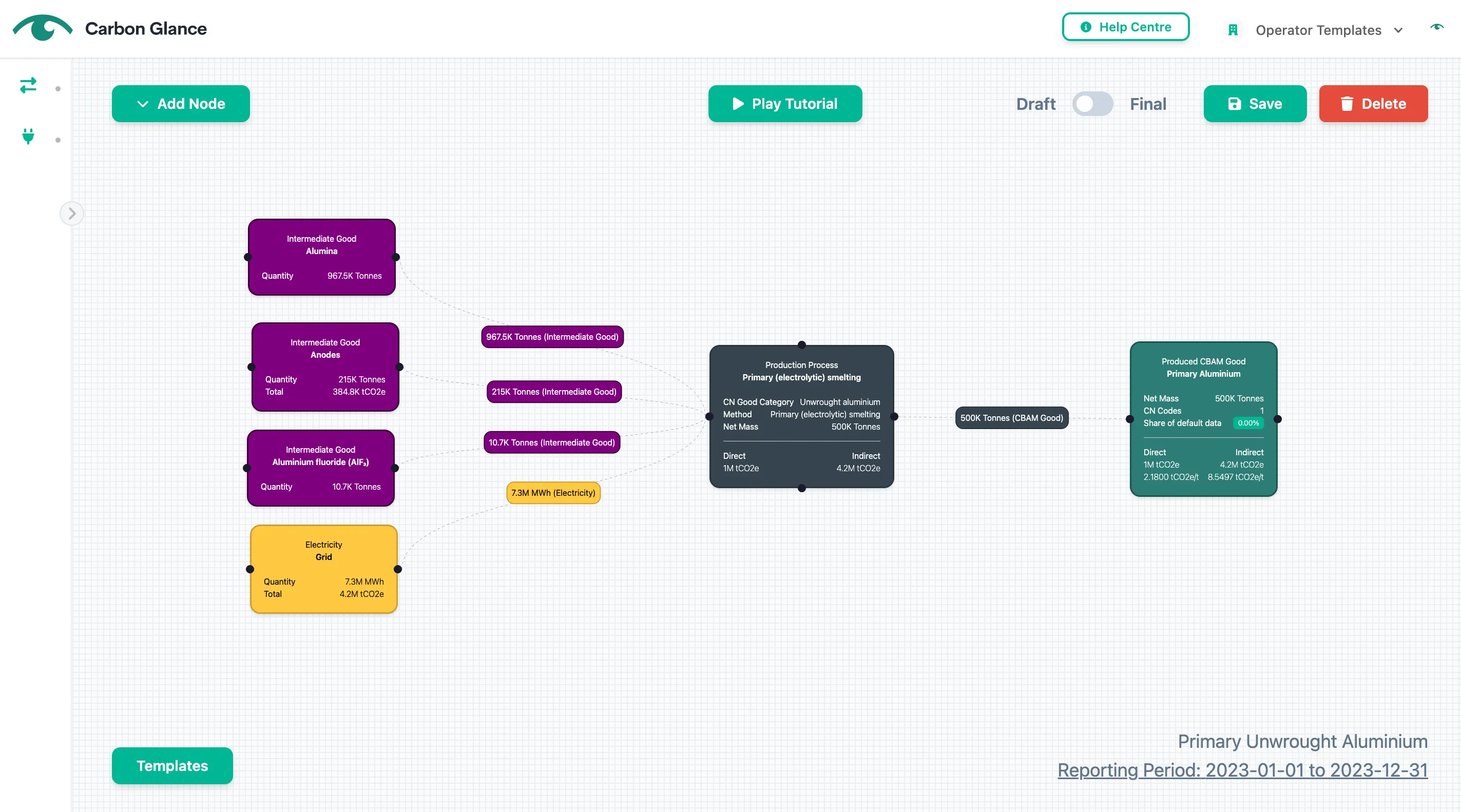Save the current diagram
The width and height of the screenshot is (1461, 812).
(1255, 104)
